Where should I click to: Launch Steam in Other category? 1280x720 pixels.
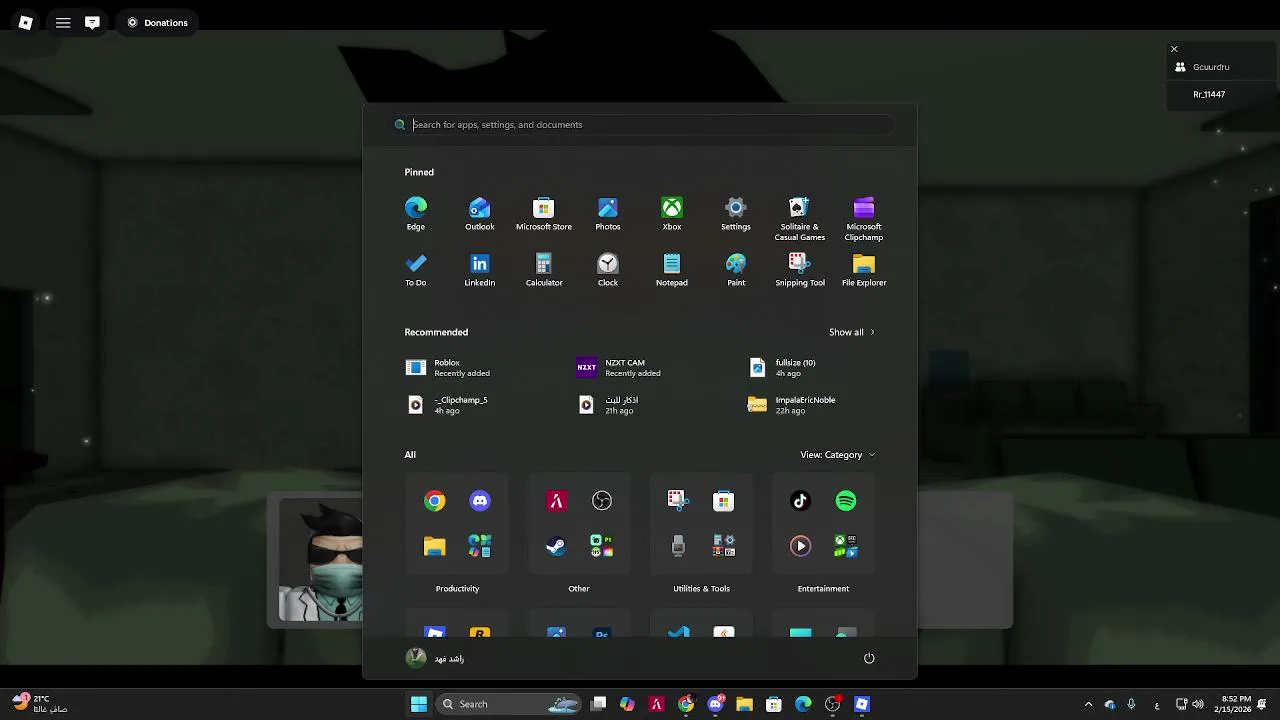click(x=557, y=546)
